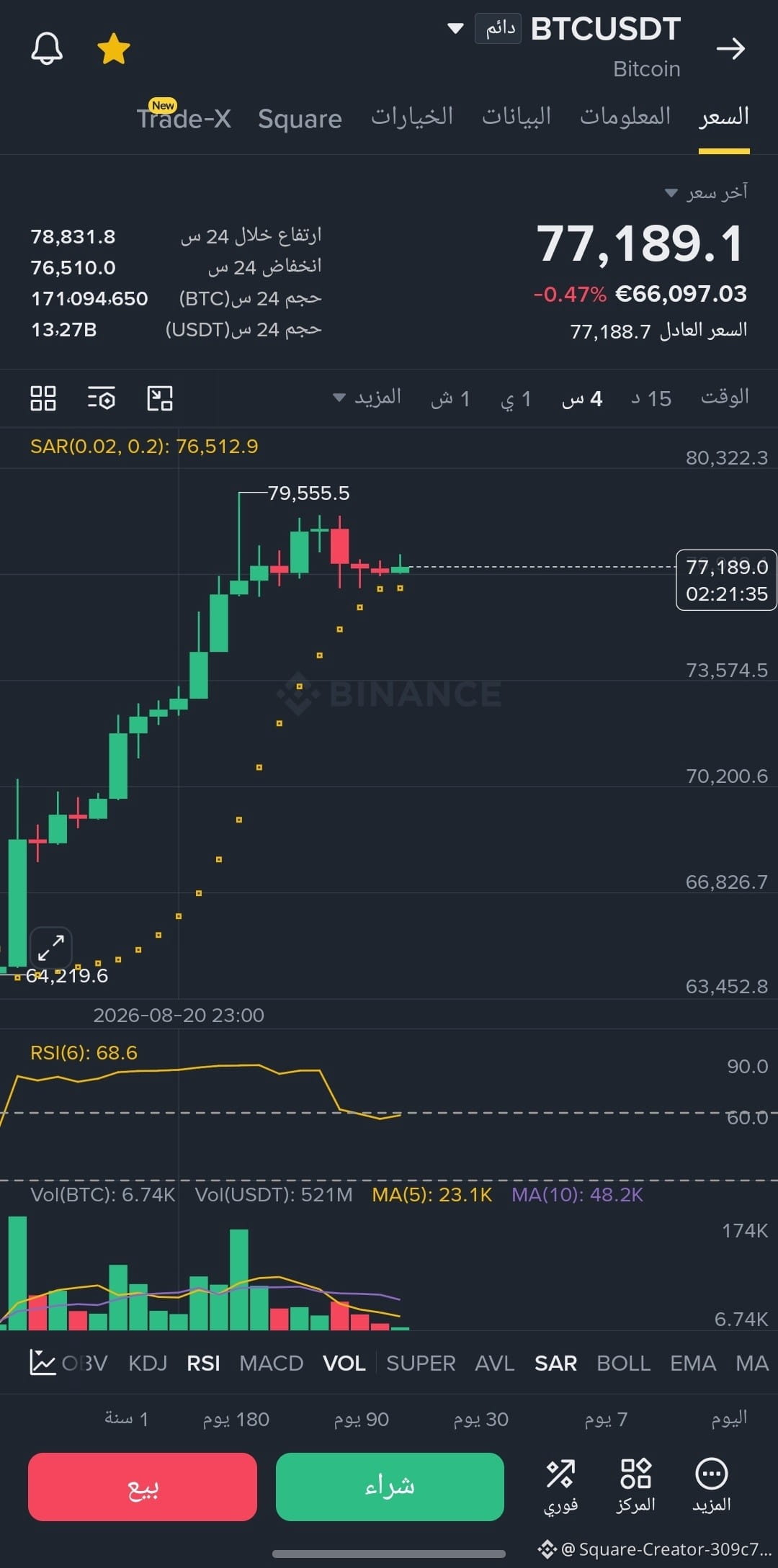
Task: Switch to the السعر tab
Action: (724, 117)
